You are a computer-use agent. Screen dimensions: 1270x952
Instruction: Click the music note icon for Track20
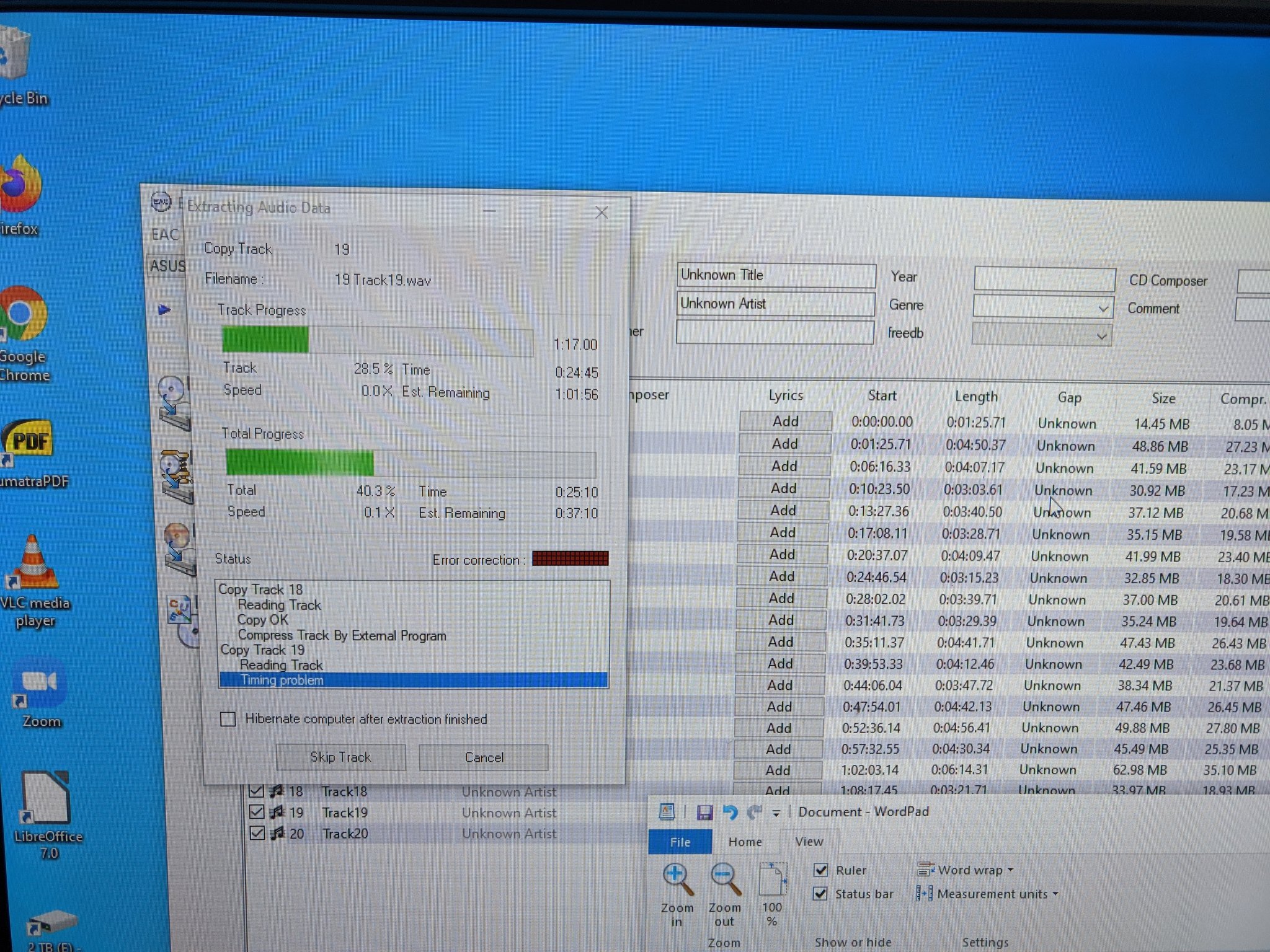277,833
